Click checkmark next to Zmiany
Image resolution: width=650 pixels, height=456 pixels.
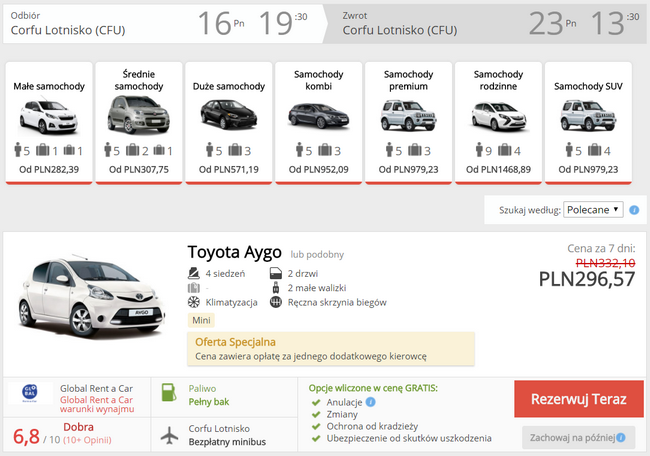click(x=316, y=414)
